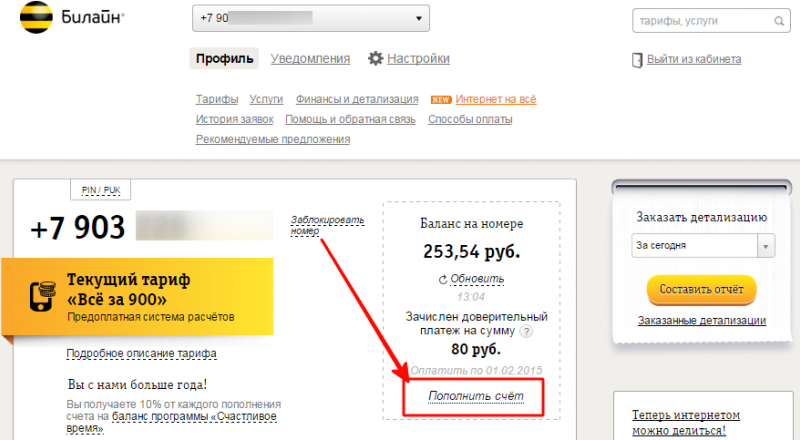Click Пополнить счёт link

476,396
